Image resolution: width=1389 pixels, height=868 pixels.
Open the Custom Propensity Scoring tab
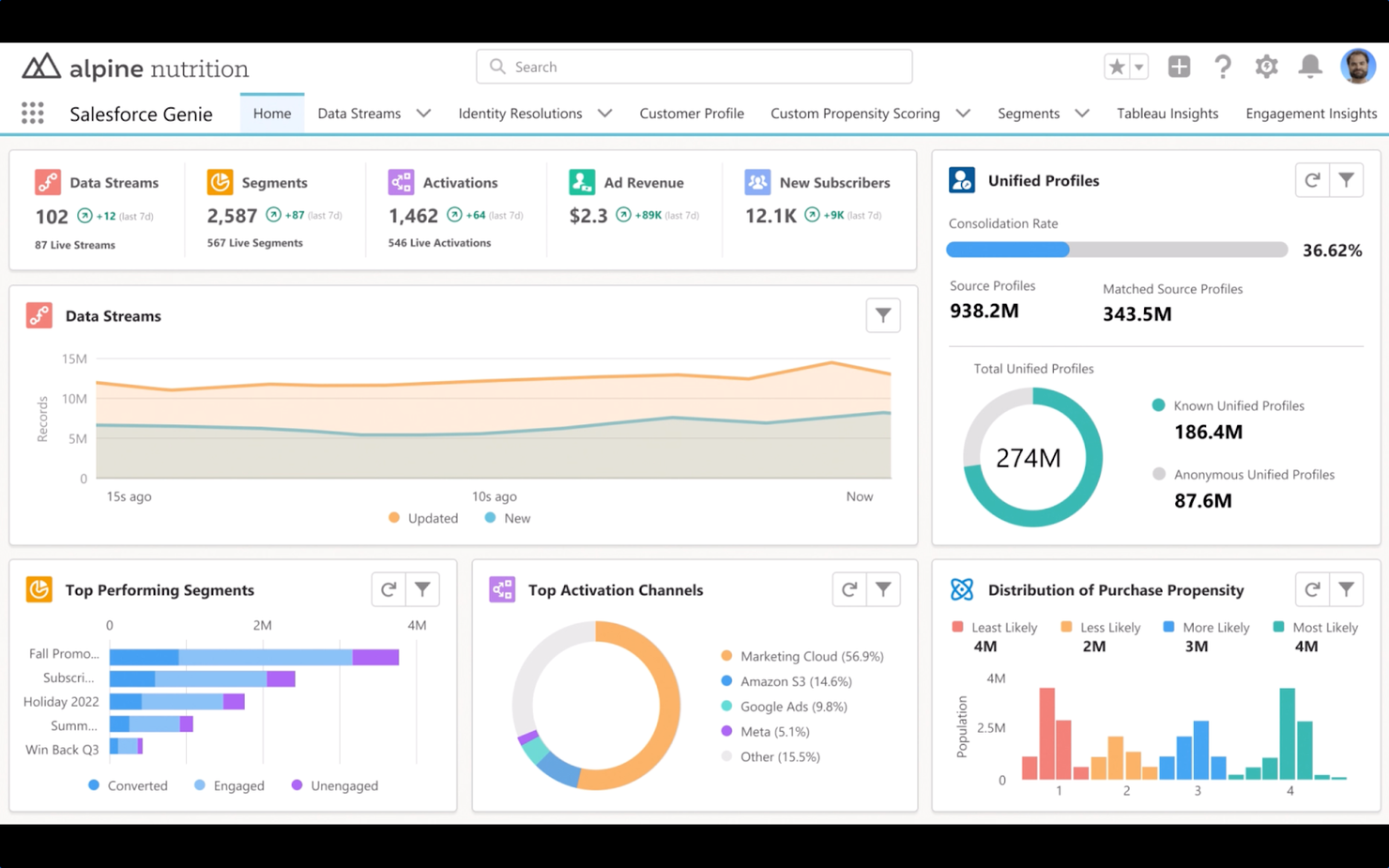855,114
